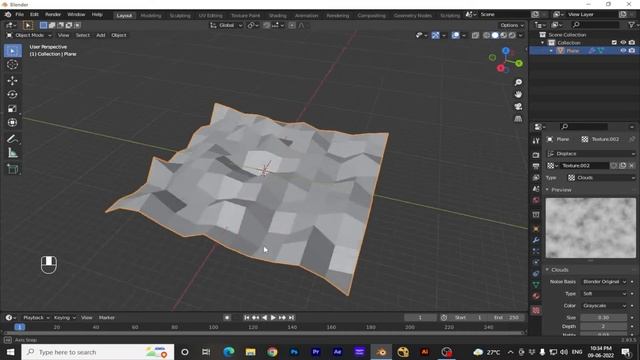Open the Modifier wrench properties tab
Screen dimensions: 640x360
pos(536,240)
